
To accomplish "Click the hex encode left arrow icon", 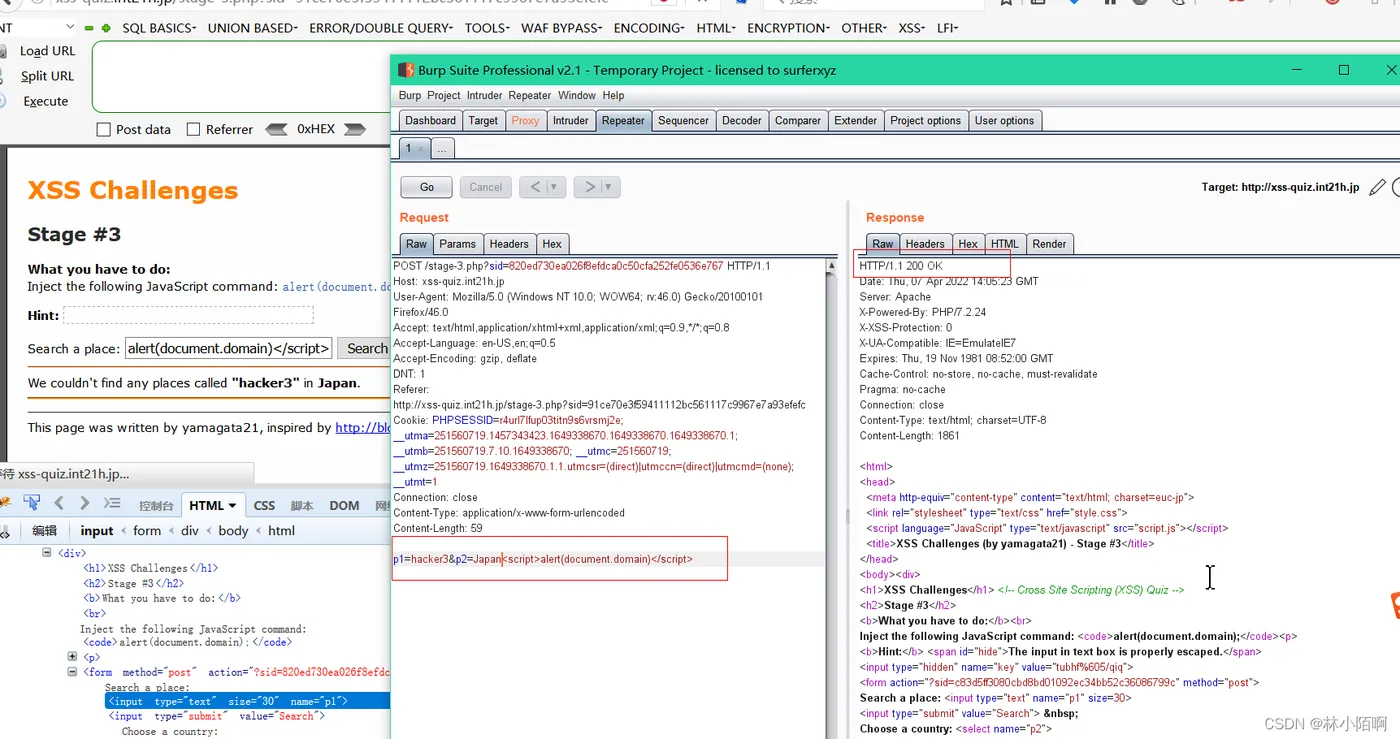I will pos(277,129).
